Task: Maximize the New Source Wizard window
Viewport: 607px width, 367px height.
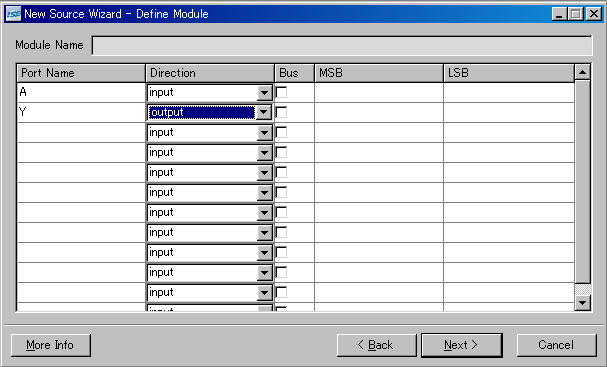Action: coord(576,14)
